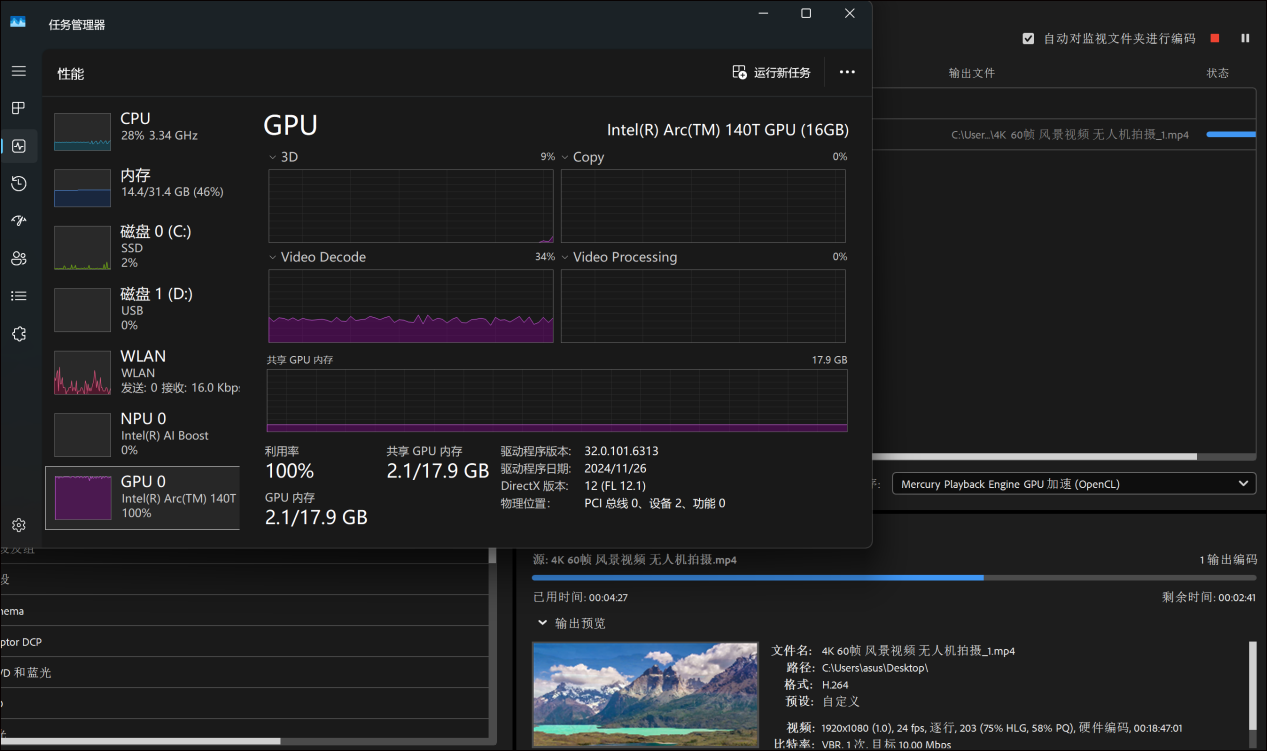The width and height of the screenshot is (1267, 751).
Task: Select the Performance page sidebar icon
Action: point(18,146)
